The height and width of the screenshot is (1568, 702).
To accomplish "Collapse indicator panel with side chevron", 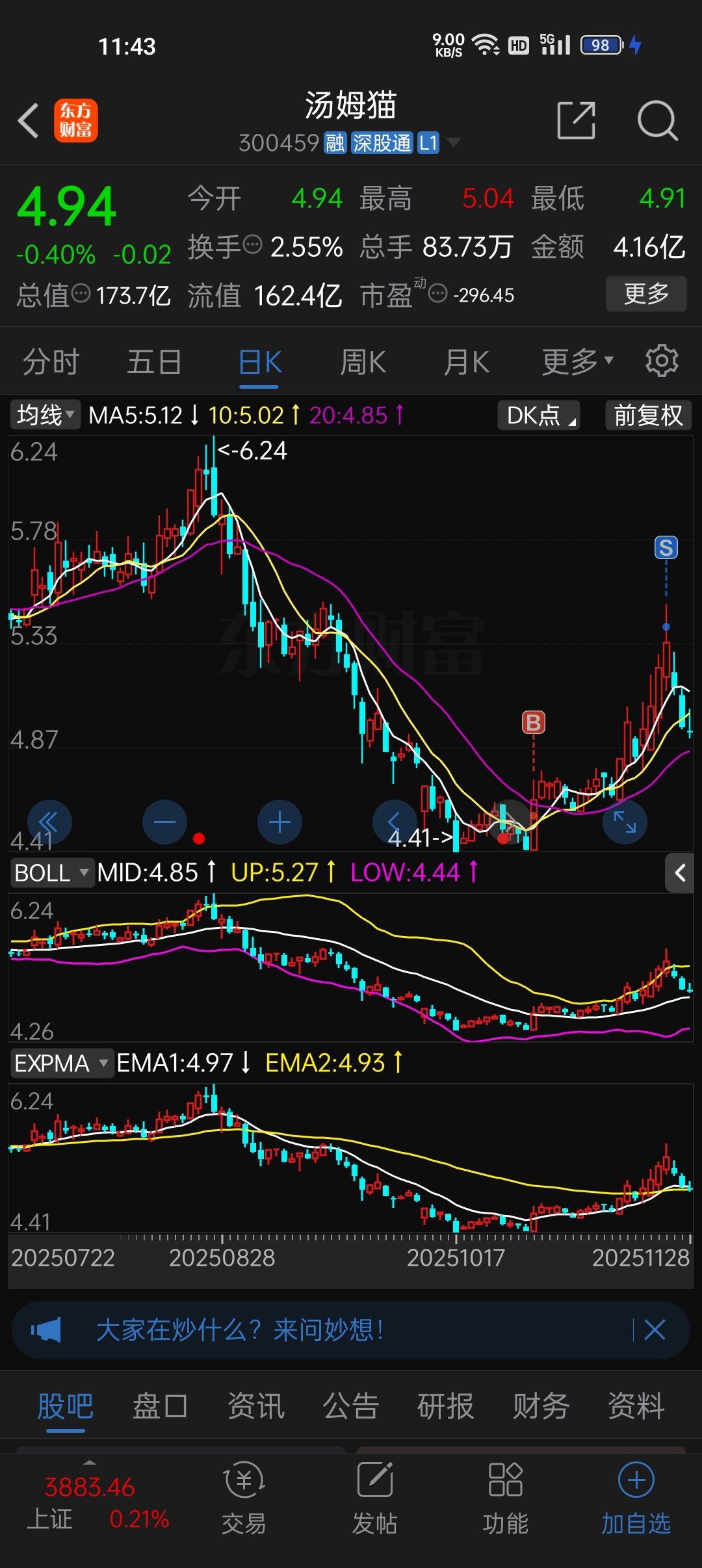I will [680, 872].
